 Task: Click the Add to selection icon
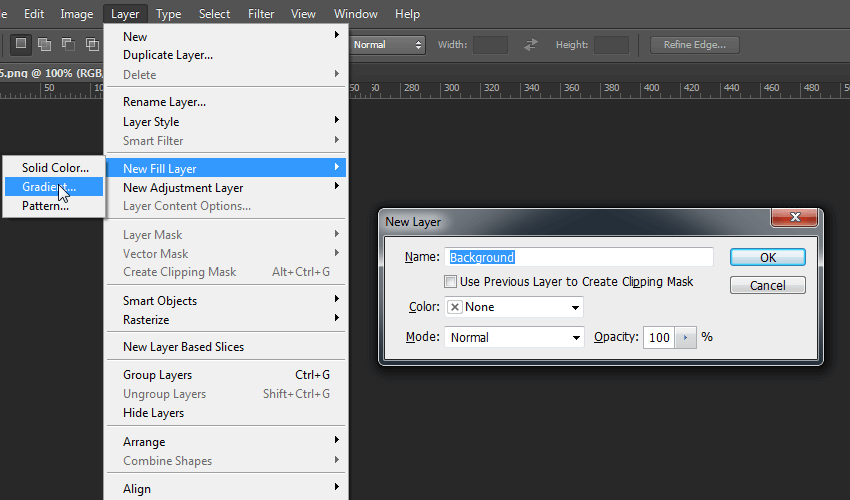point(44,44)
